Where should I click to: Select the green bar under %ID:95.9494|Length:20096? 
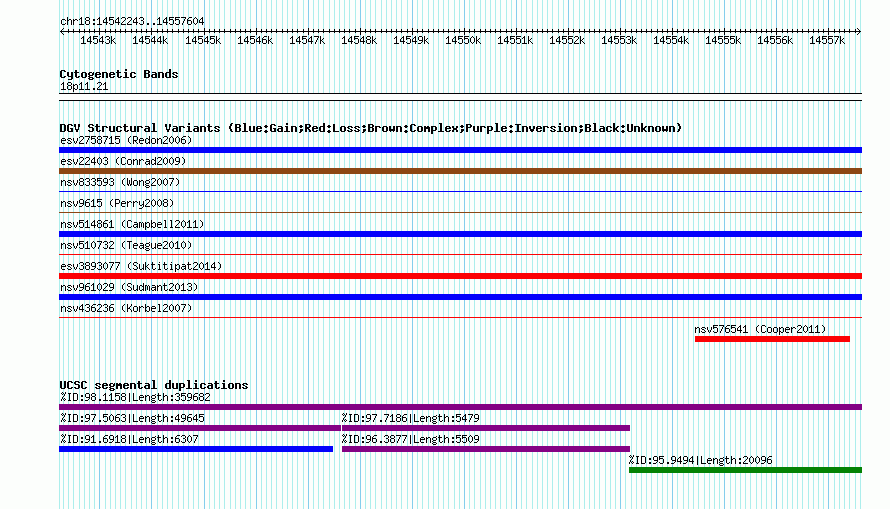coord(745,470)
